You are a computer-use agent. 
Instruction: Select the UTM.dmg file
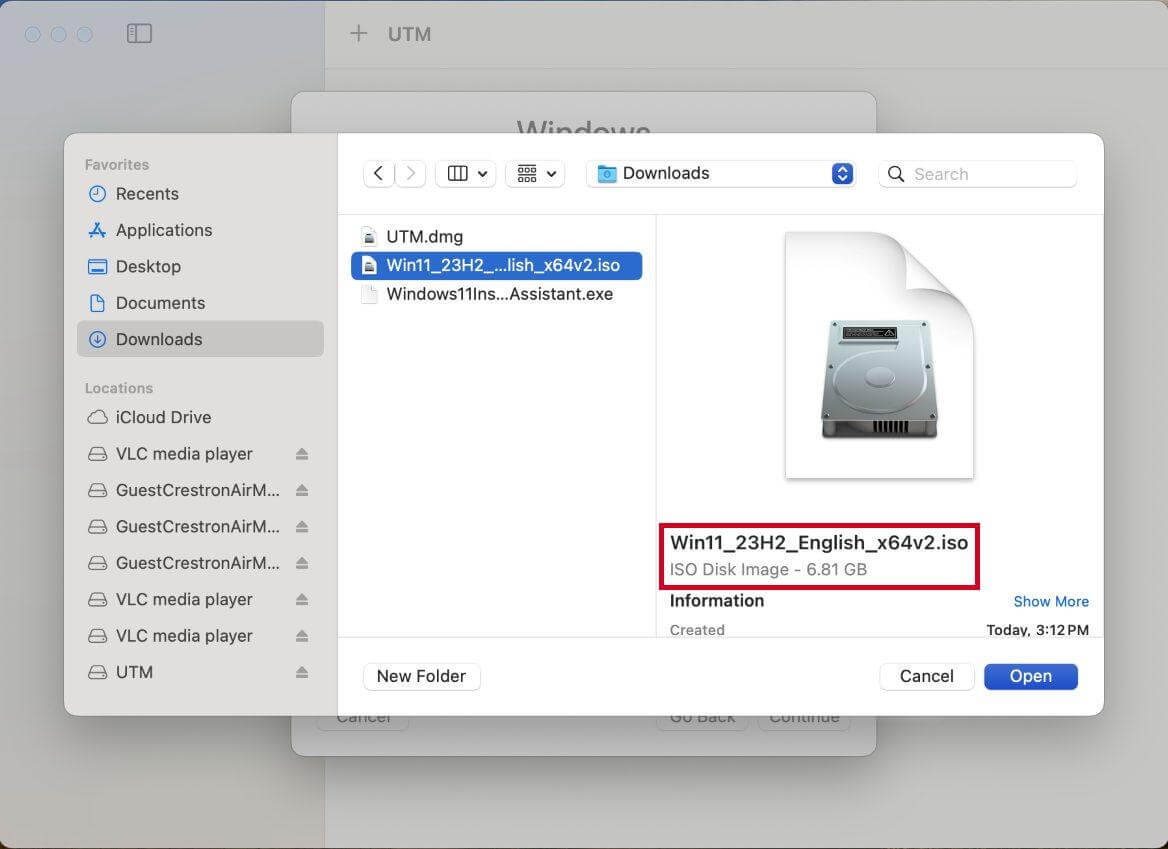496,237
